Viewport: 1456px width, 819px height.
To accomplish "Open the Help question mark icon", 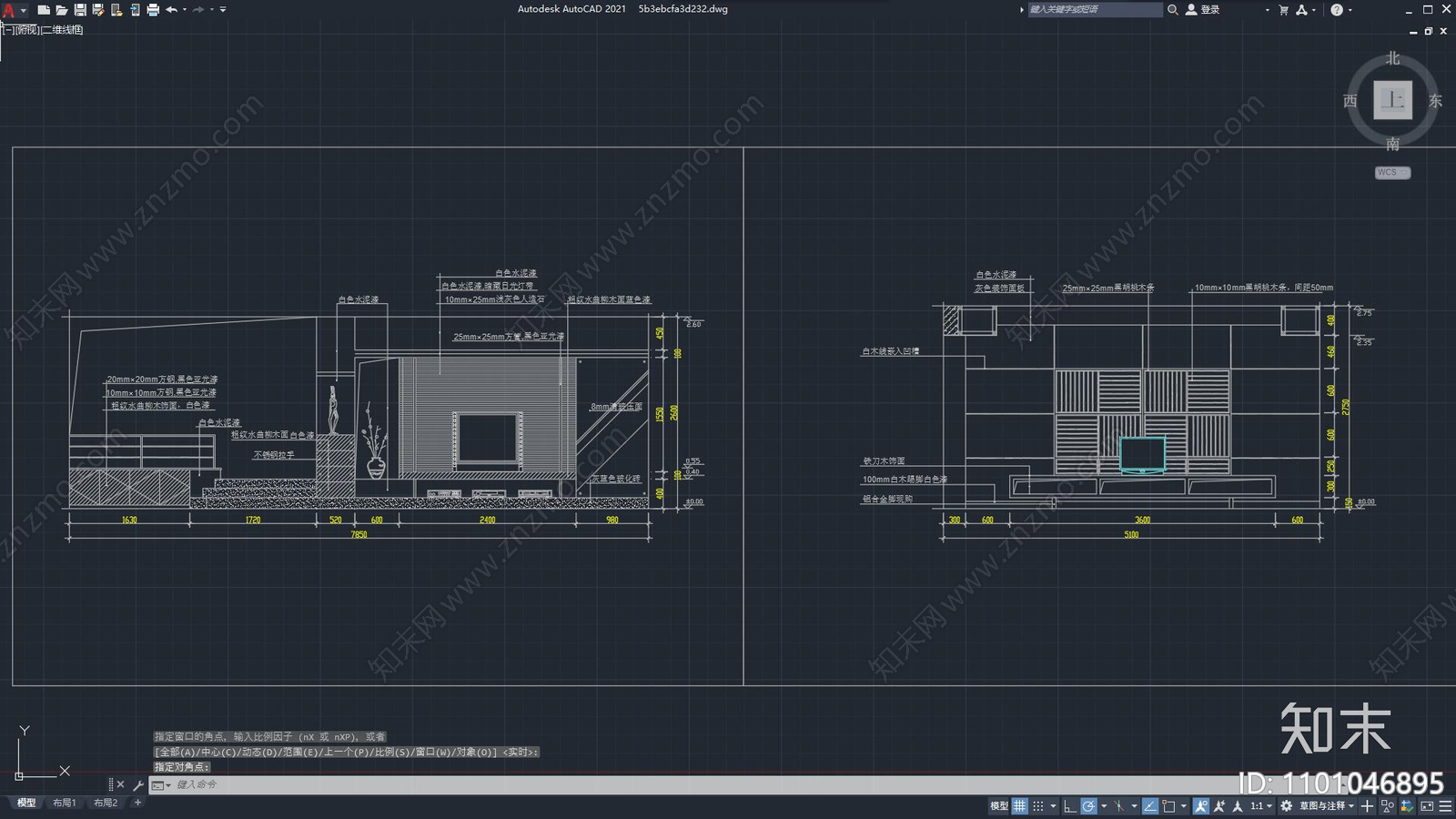I will pyautogui.click(x=1337, y=9).
